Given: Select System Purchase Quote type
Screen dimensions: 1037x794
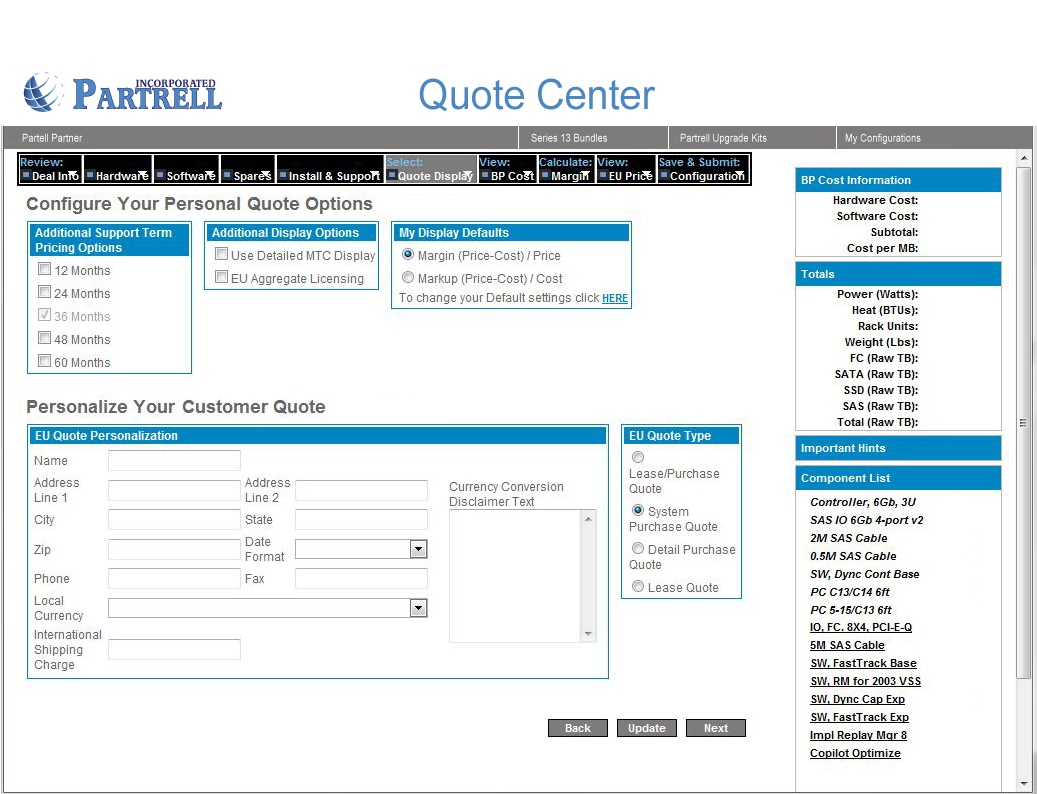Looking at the screenshot, I should [x=638, y=510].
